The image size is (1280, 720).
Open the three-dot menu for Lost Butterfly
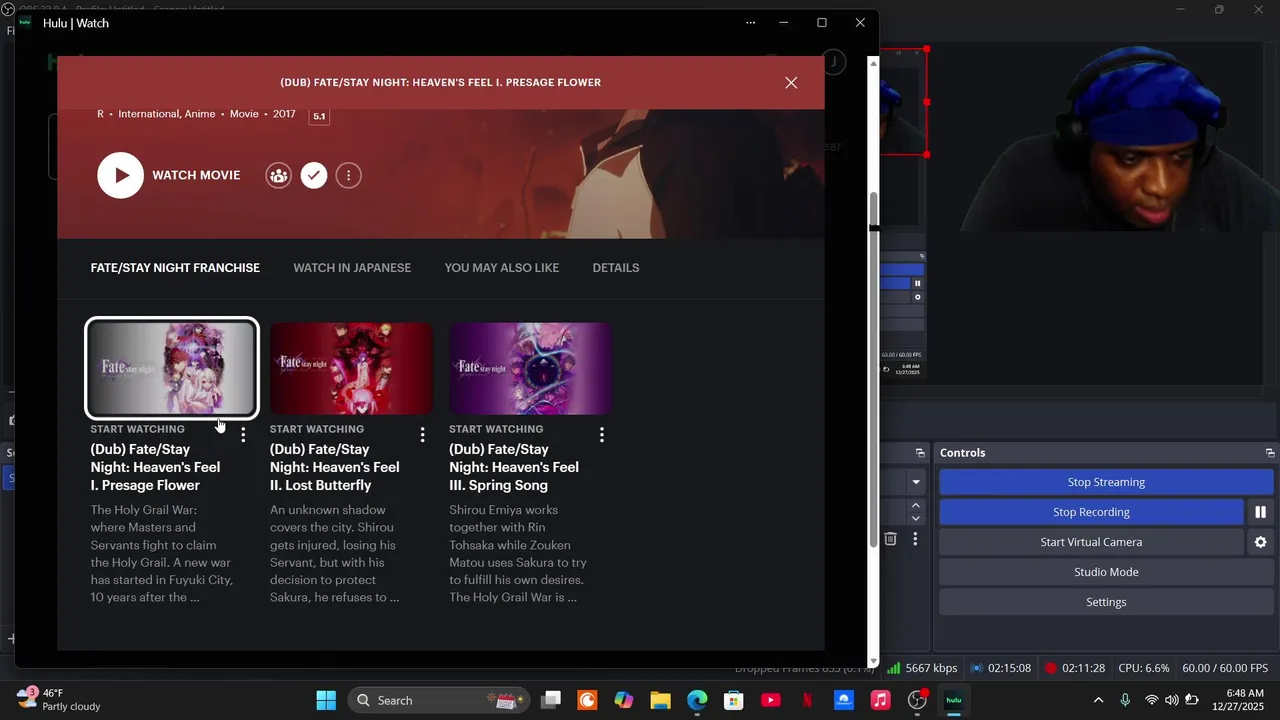coord(422,435)
